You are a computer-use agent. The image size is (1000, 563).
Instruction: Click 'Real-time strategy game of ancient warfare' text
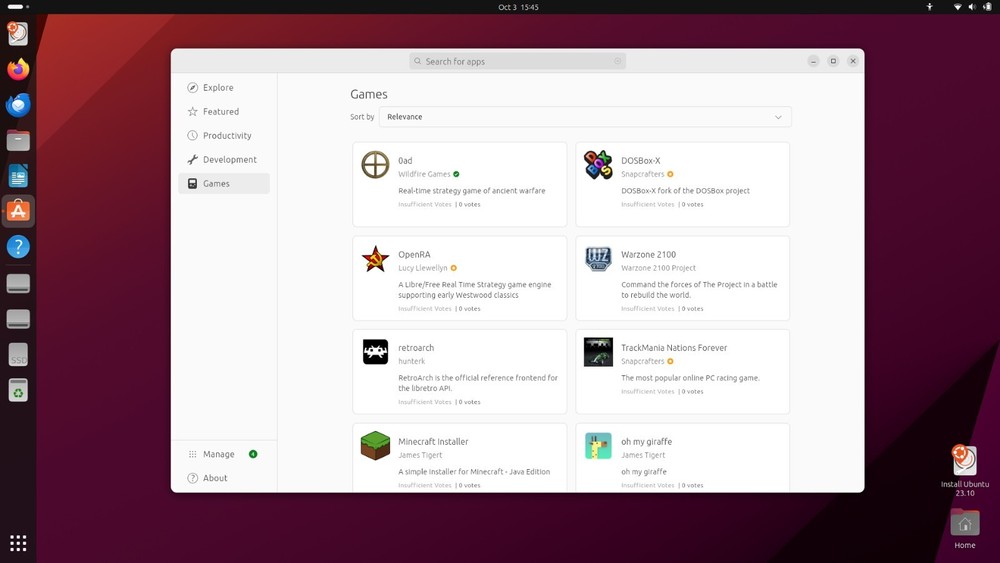(471, 191)
